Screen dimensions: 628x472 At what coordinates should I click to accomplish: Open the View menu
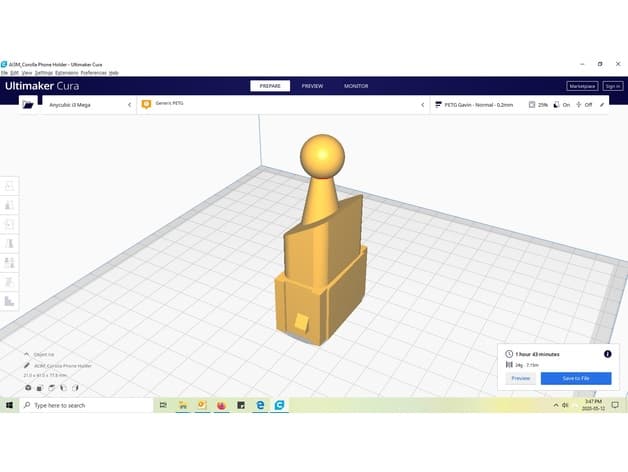[27, 73]
